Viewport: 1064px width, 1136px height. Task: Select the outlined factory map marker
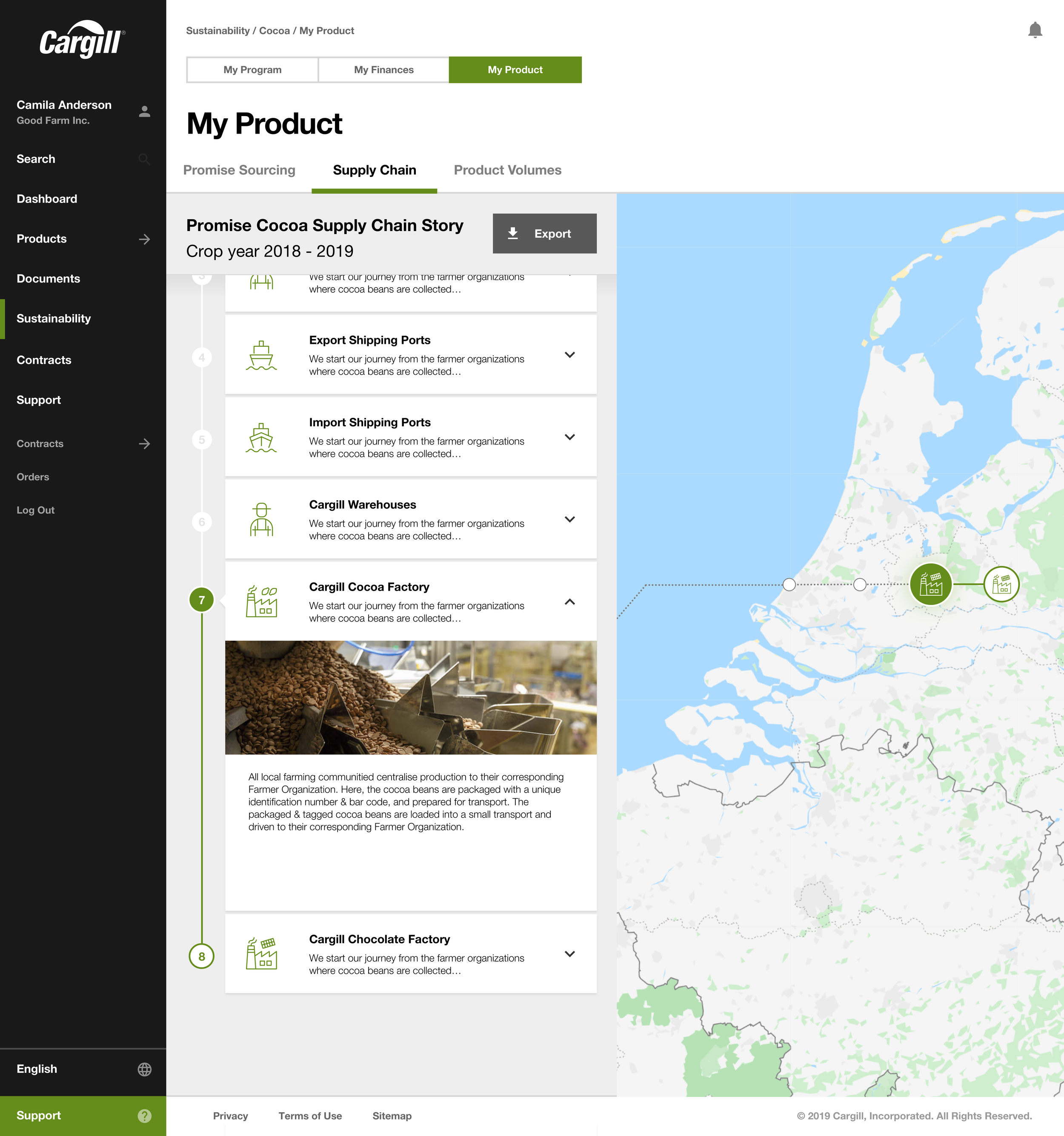click(1002, 584)
